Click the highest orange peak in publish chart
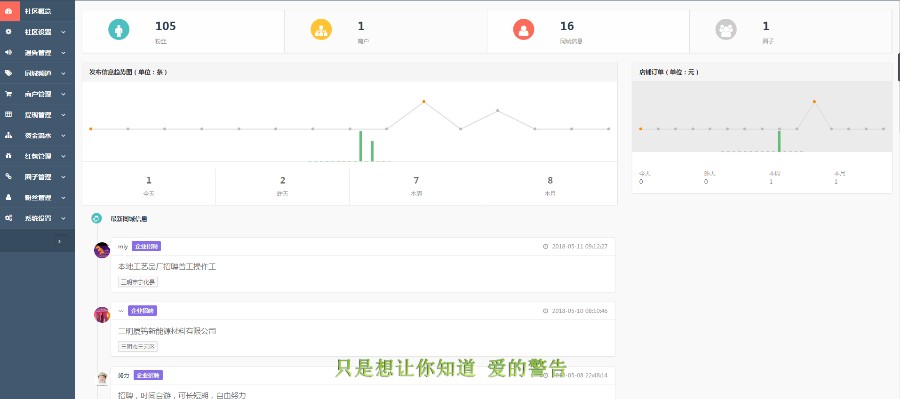The image size is (900, 399). point(424,102)
